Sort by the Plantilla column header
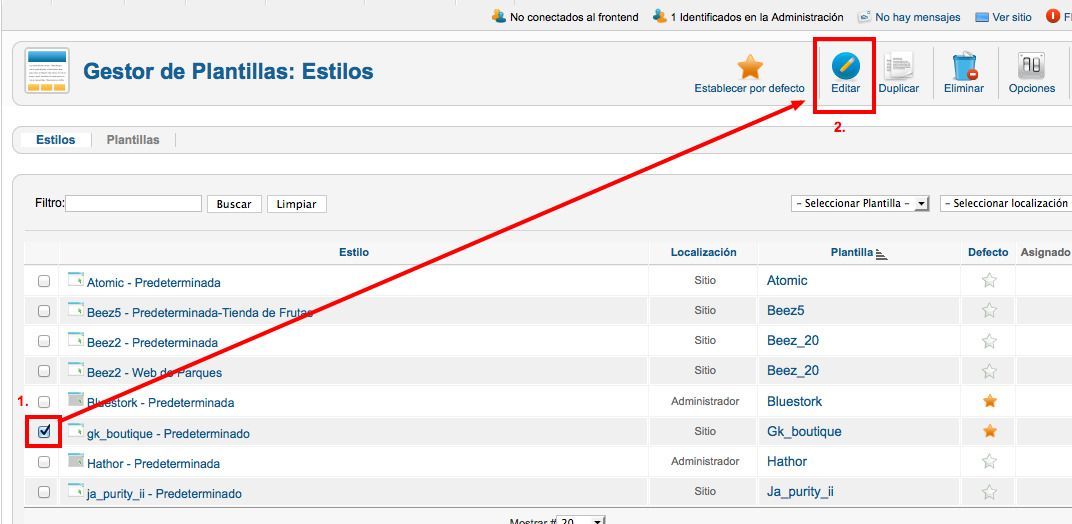 point(852,252)
